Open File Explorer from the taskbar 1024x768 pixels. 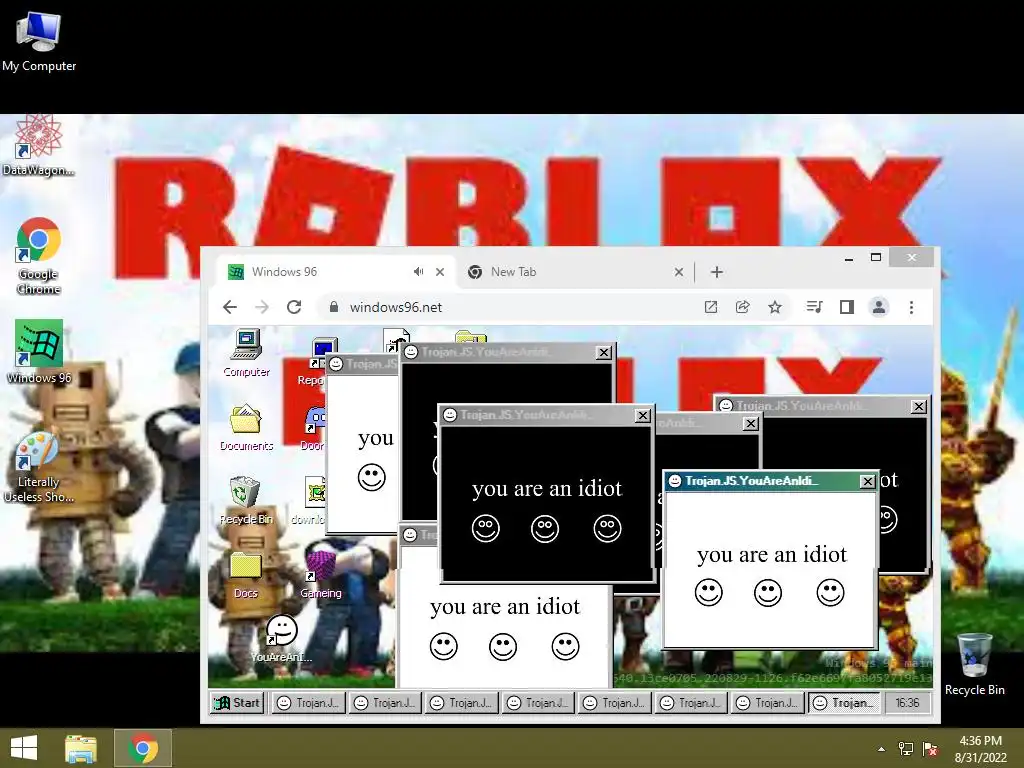81,748
